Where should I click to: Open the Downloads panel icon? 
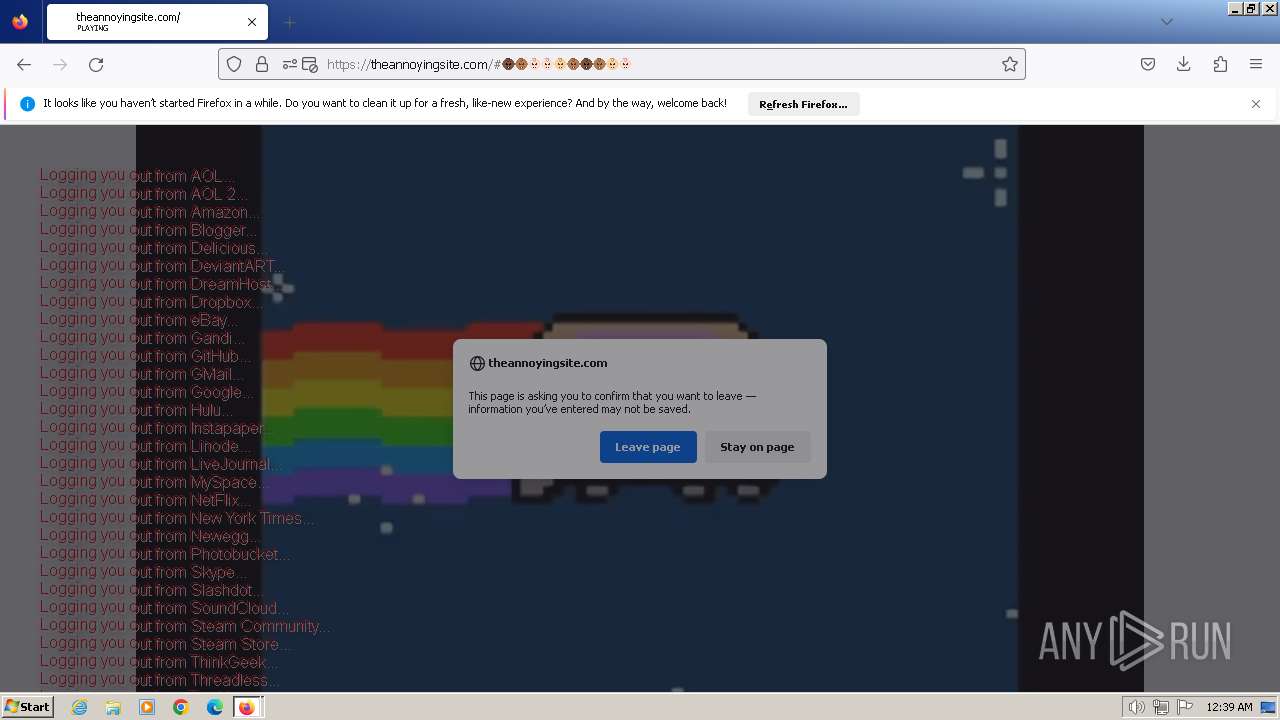coord(1184,64)
